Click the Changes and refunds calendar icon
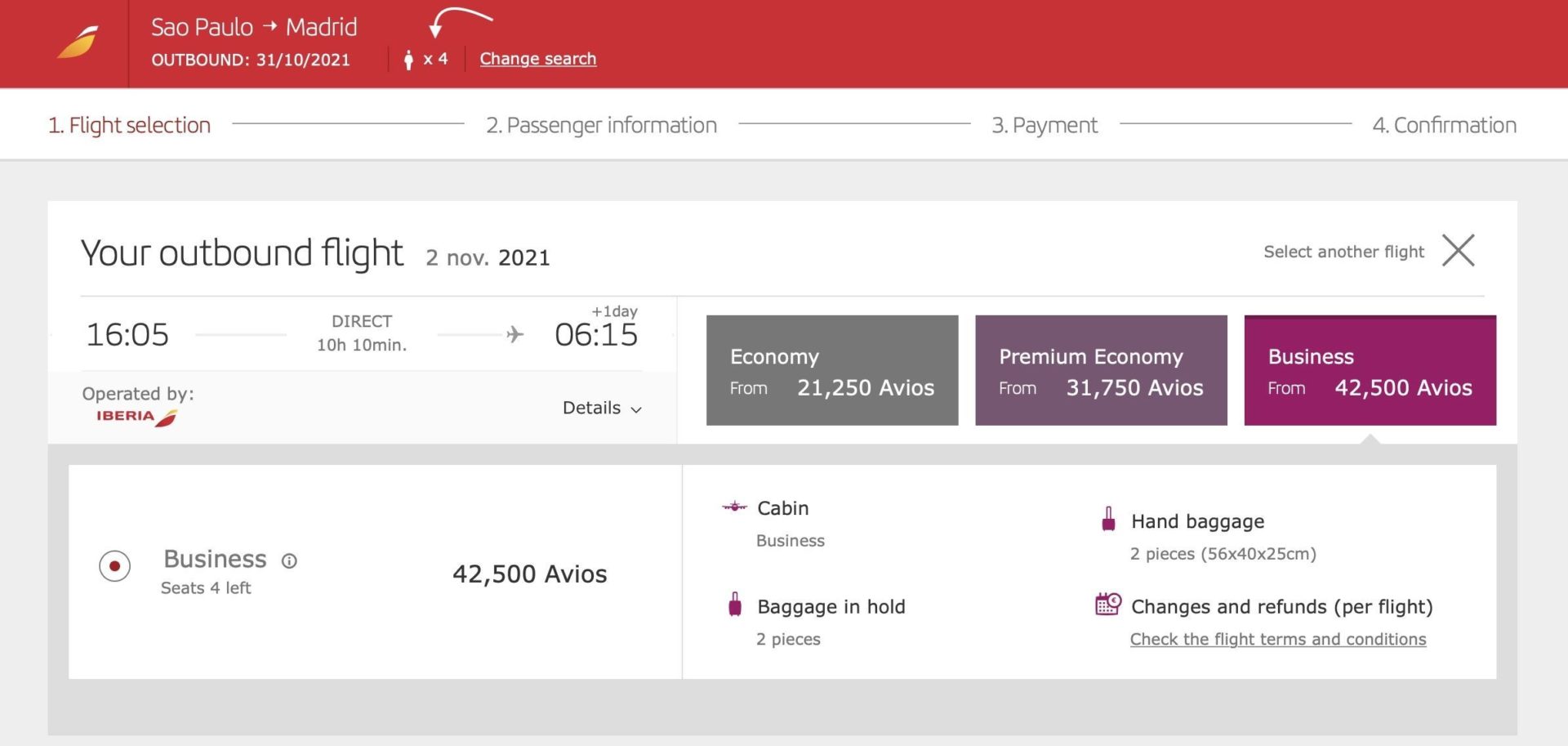1568x746 pixels. pos(1108,605)
